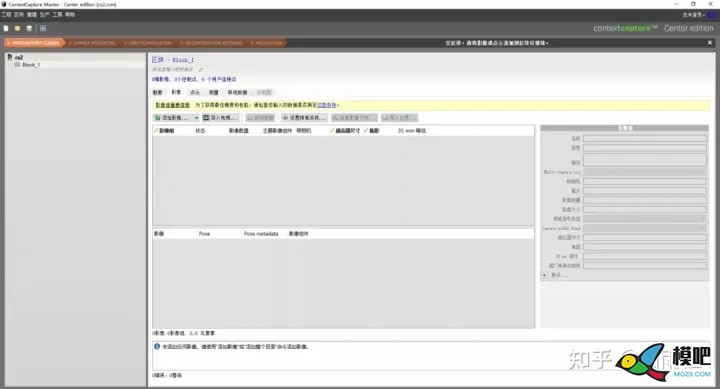Switch to the 测量 (Surveys) tab
720x389 pixels.
click(x=214, y=92)
